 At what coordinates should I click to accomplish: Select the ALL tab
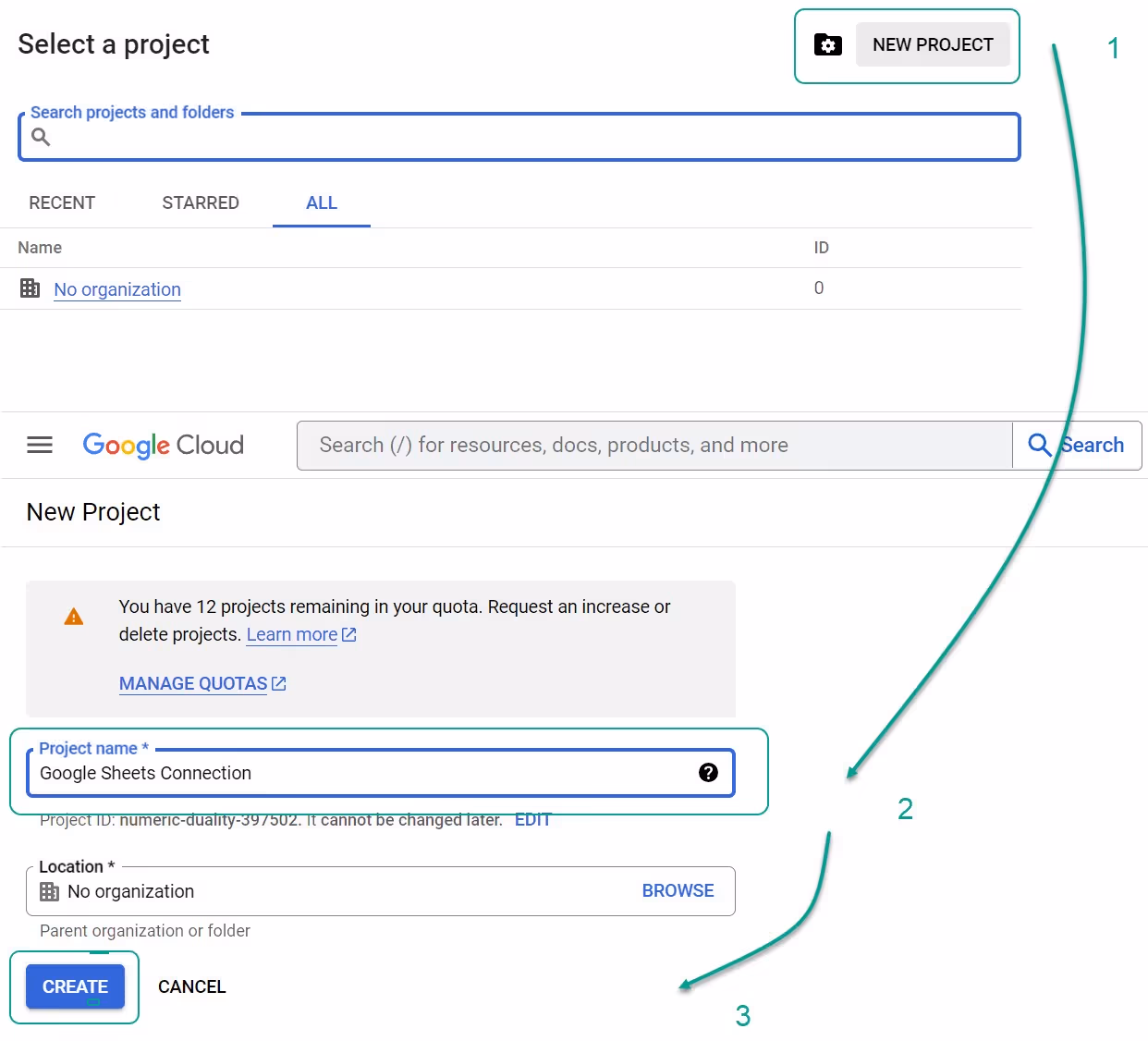click(321, 202)
